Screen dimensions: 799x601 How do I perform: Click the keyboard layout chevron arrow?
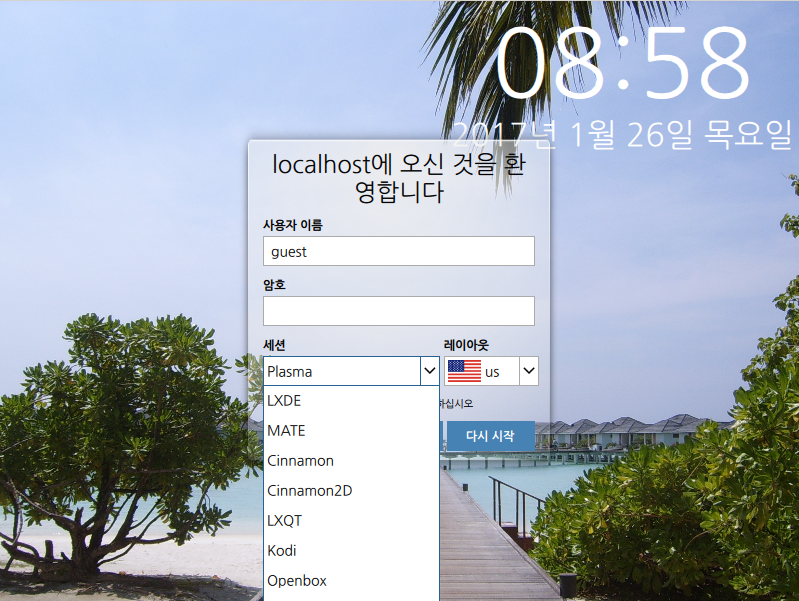529,371
